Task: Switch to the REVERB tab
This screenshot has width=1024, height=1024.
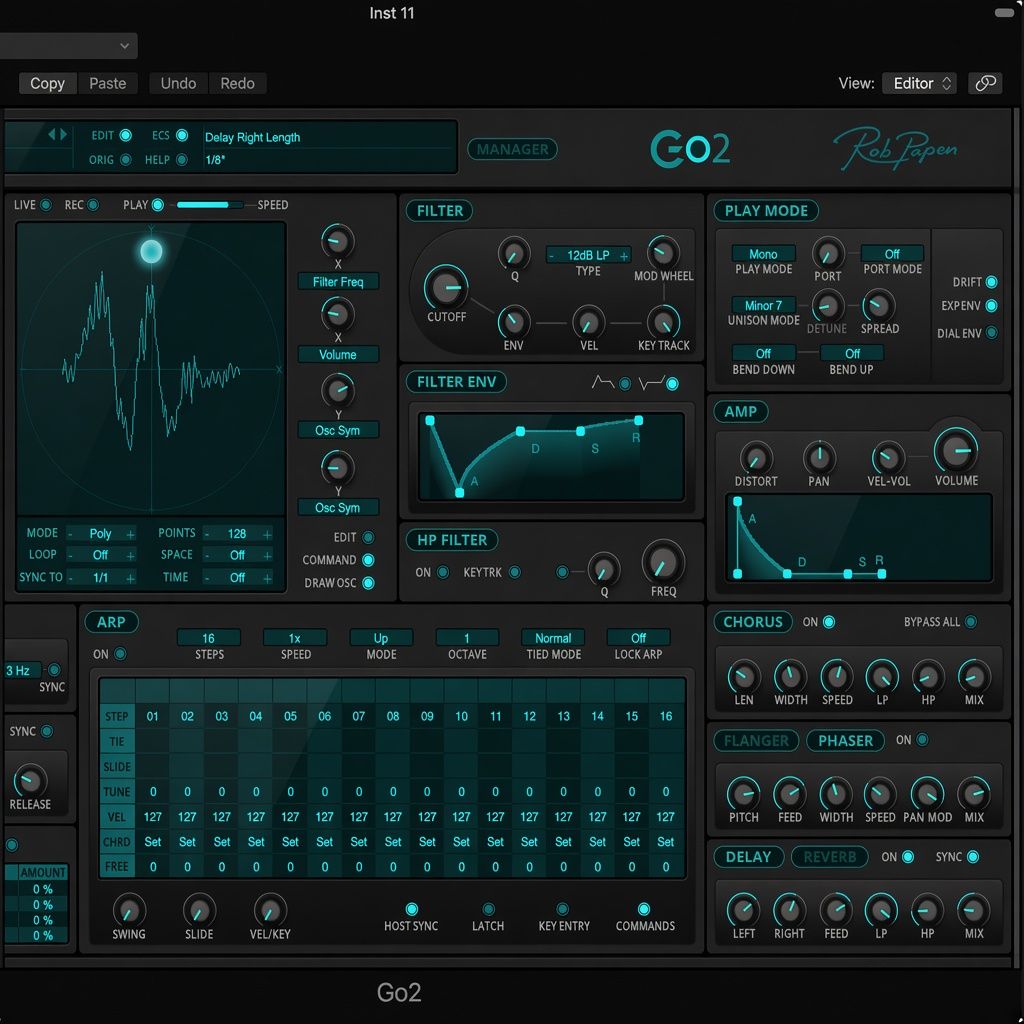Action: pyautogui.click(x=829, y=857)
